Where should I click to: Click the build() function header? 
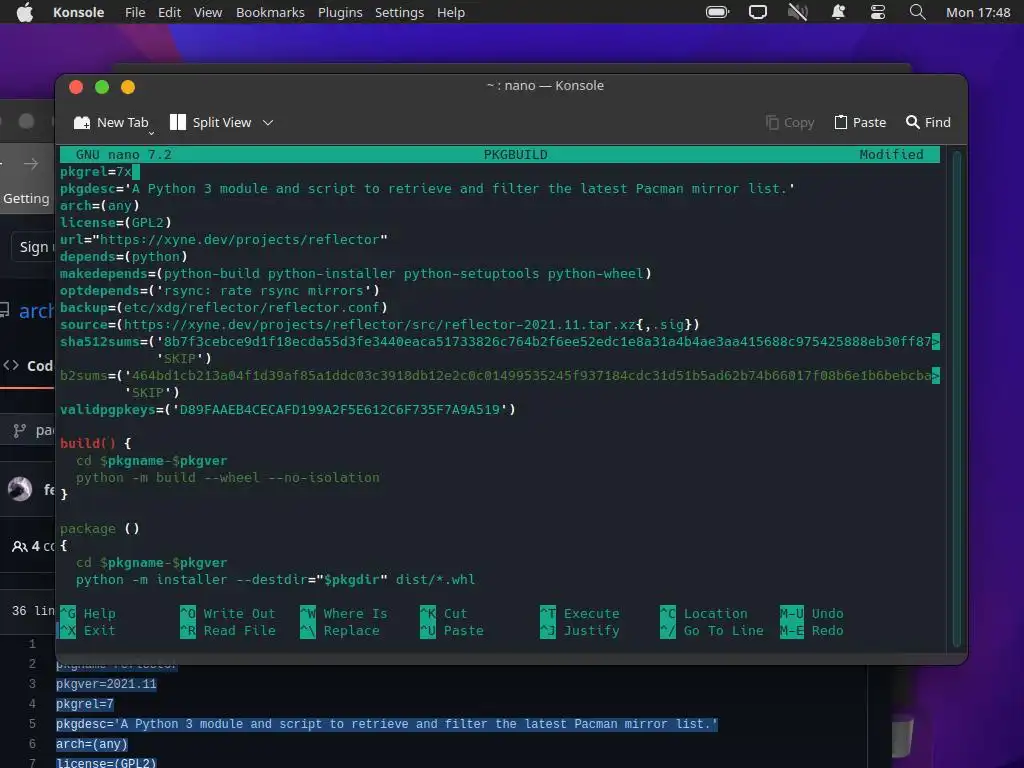click(95, 443)
